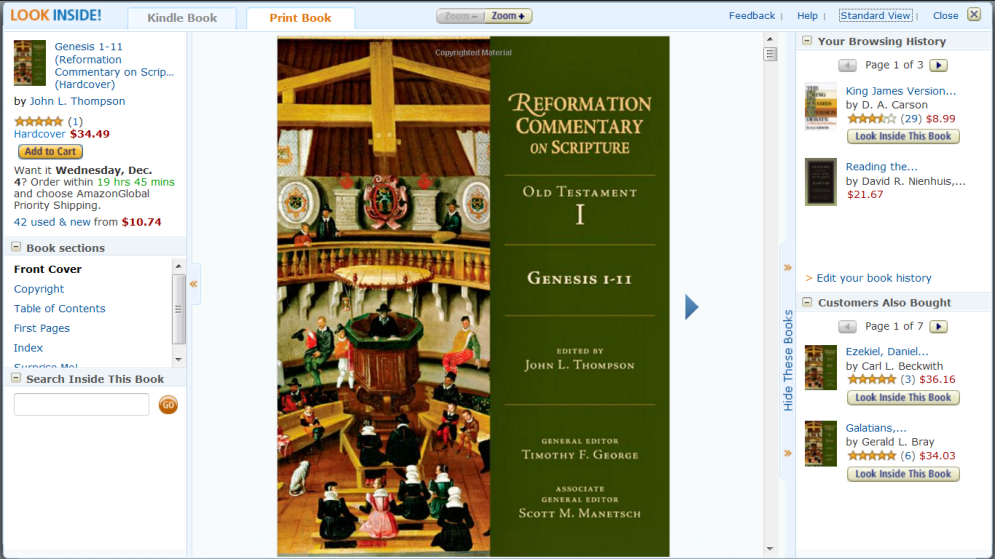This screenshot has height=559, width=995.
Task: Go to Table of Contents section
Action: click(60, 308)
